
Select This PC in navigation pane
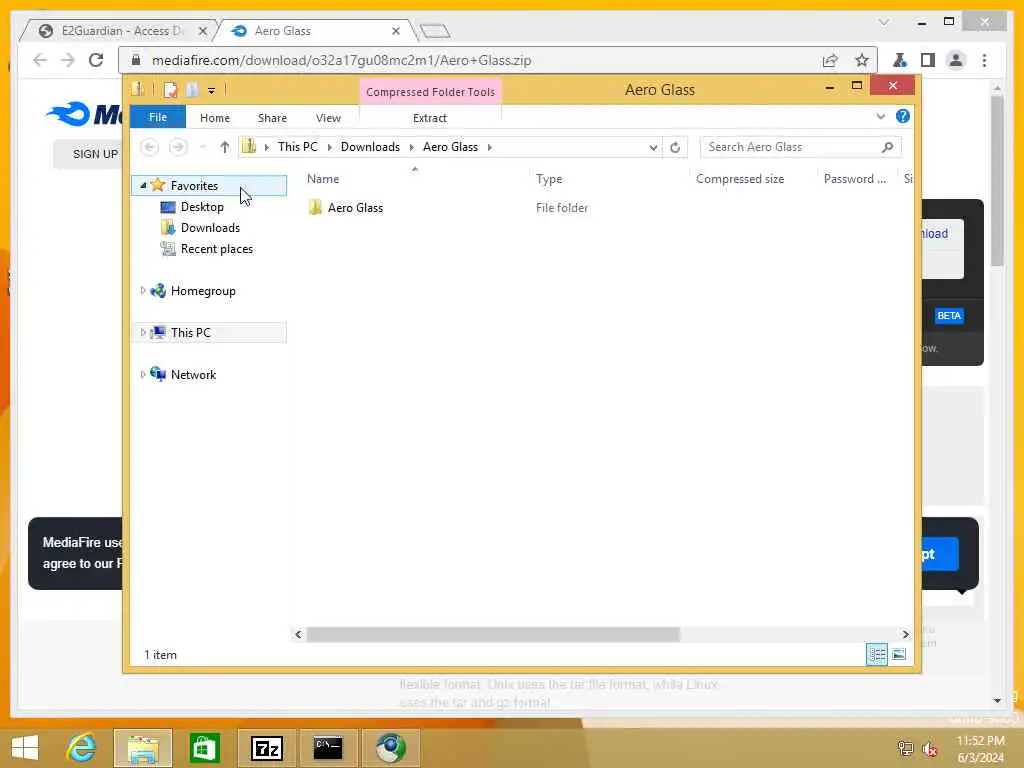point(191,332)
